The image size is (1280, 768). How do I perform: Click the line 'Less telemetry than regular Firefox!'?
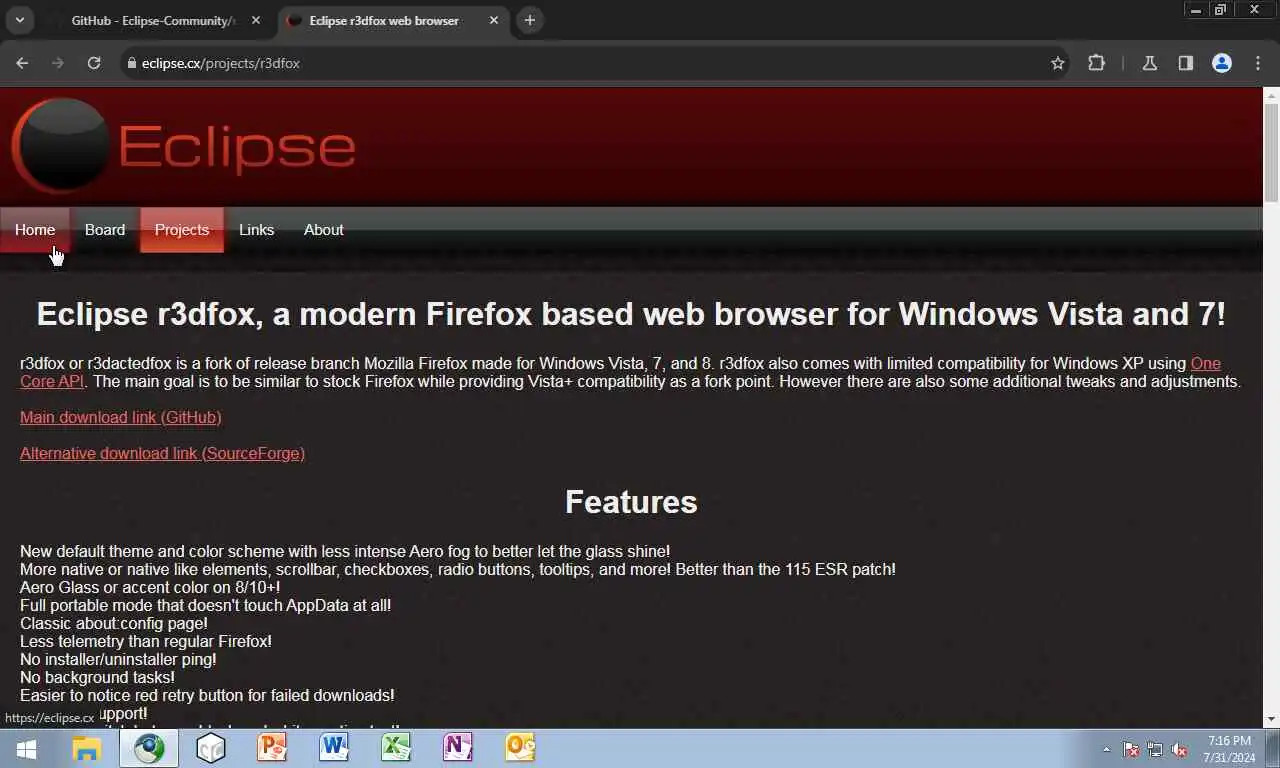coord(146,641)
